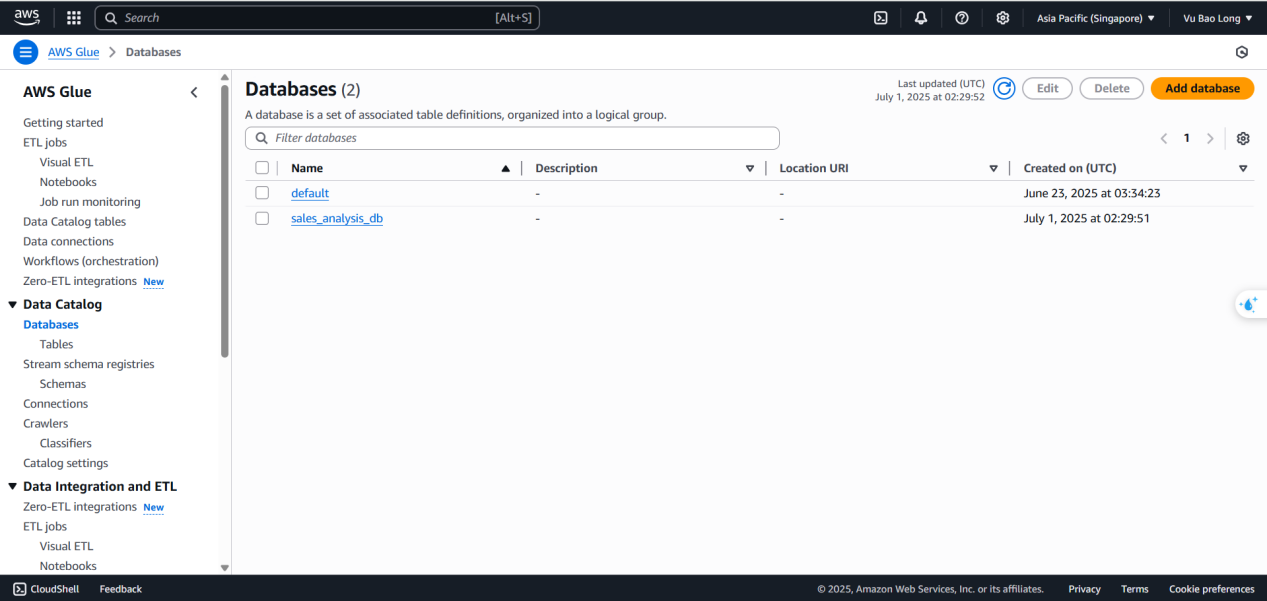The image size is (1267, 601).
Task: Toggle the hamburger navigation menu
Action: point(25,52)
